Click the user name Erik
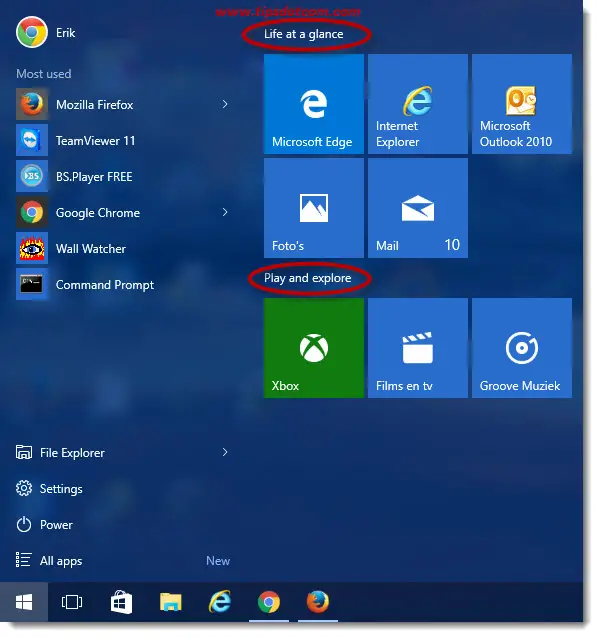The width and height of the screenshot is (598, 637). [x=65, y=32]
